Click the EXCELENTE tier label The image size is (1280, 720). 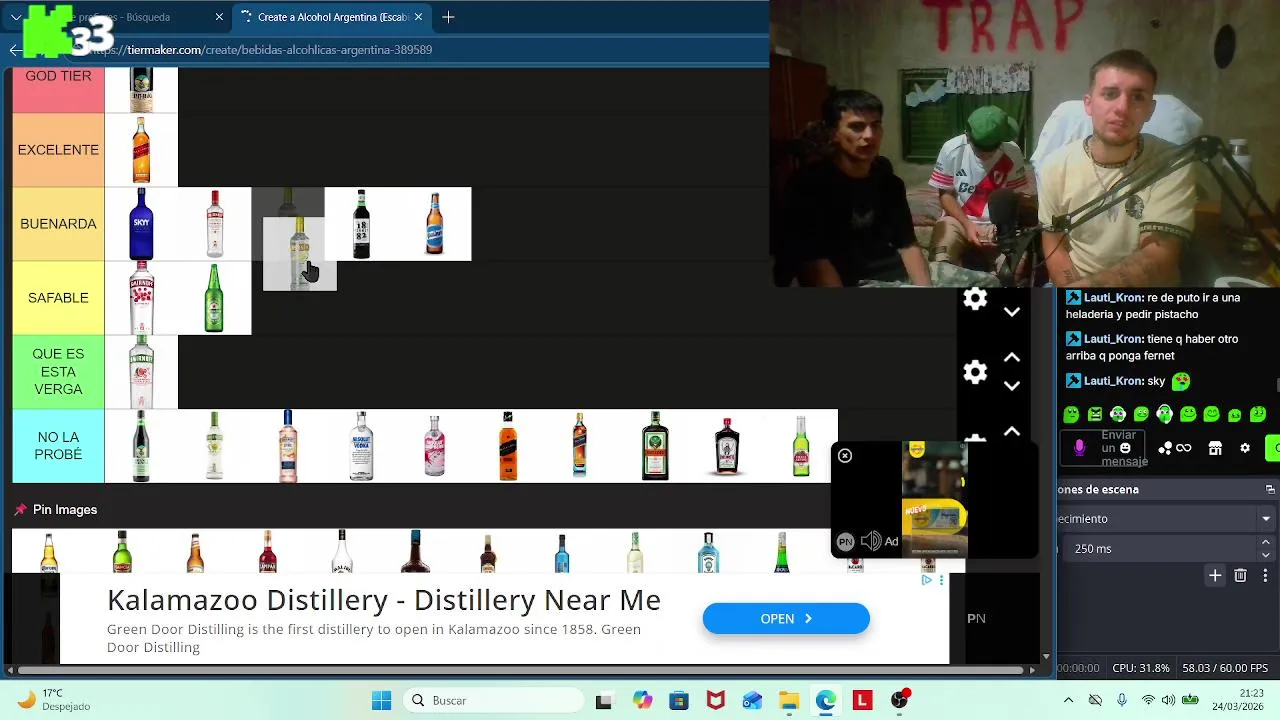(x=58, y=150)
